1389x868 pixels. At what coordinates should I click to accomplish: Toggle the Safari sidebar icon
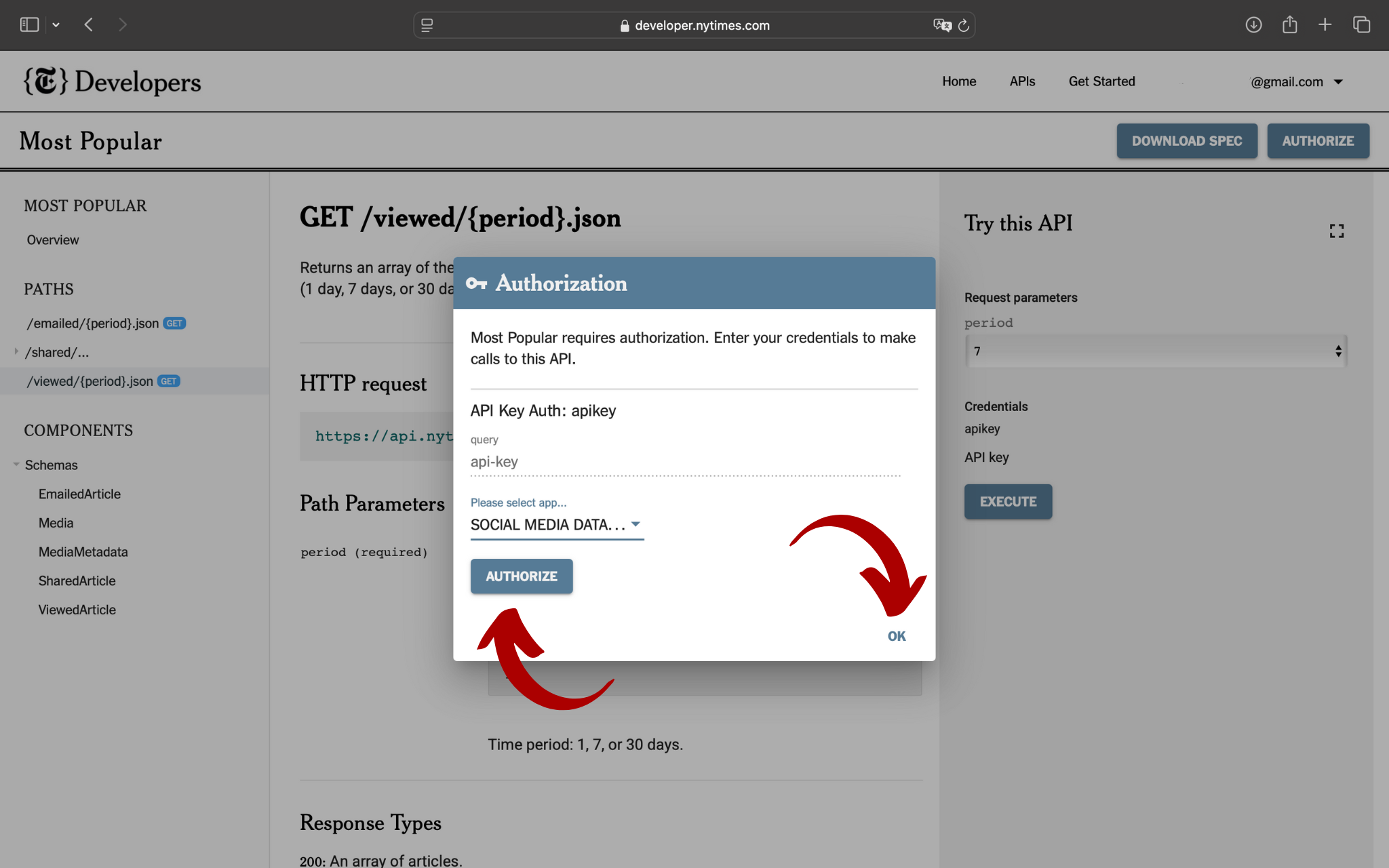29,25
